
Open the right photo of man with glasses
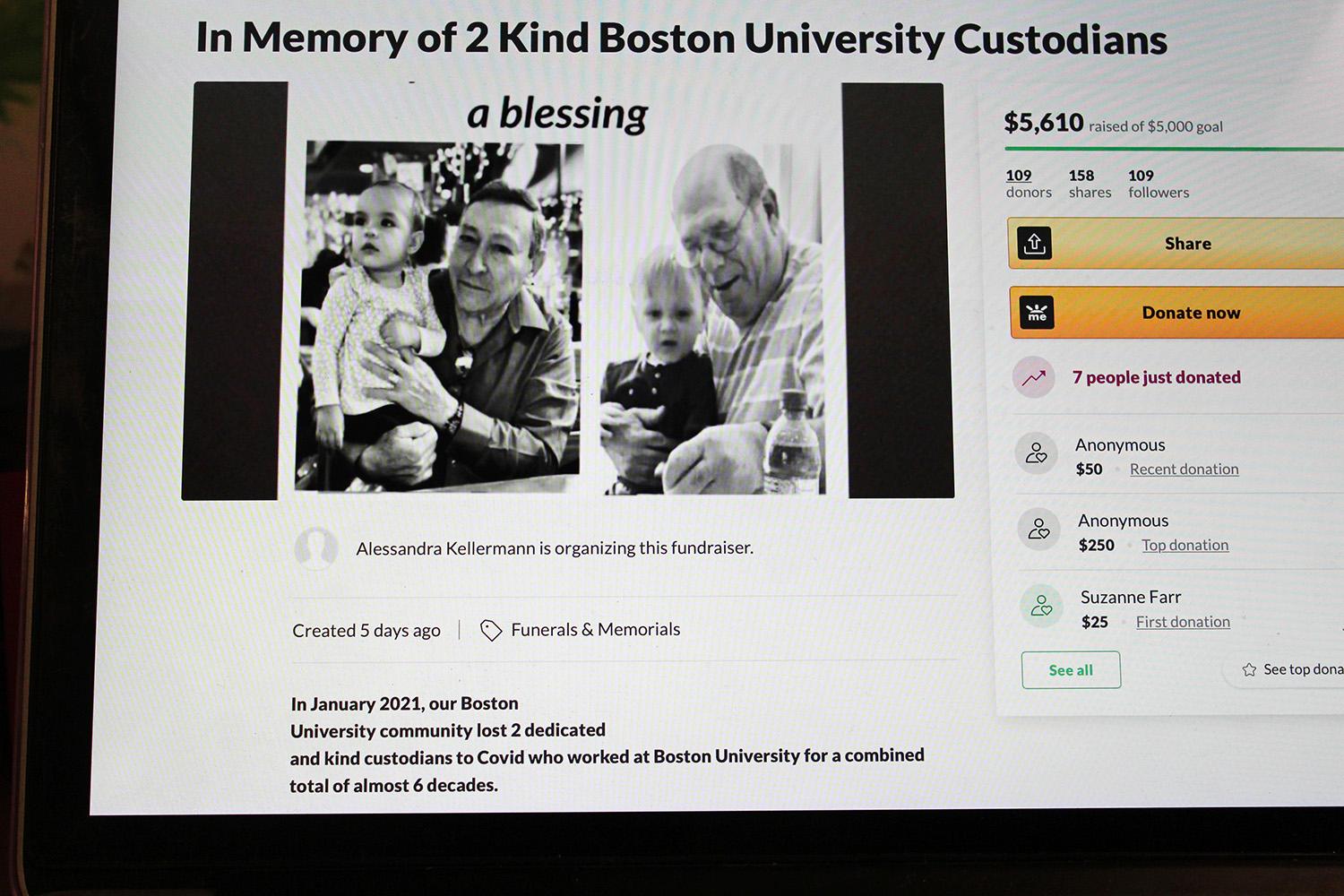(713, 318)
